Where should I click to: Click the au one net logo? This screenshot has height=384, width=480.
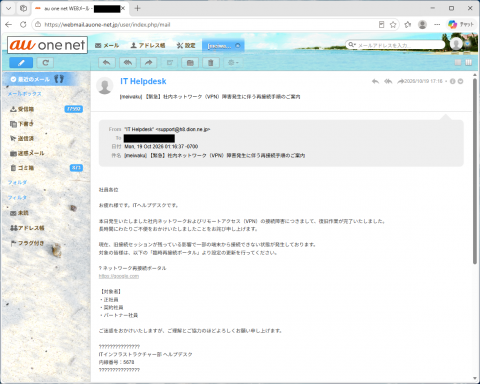47,45
